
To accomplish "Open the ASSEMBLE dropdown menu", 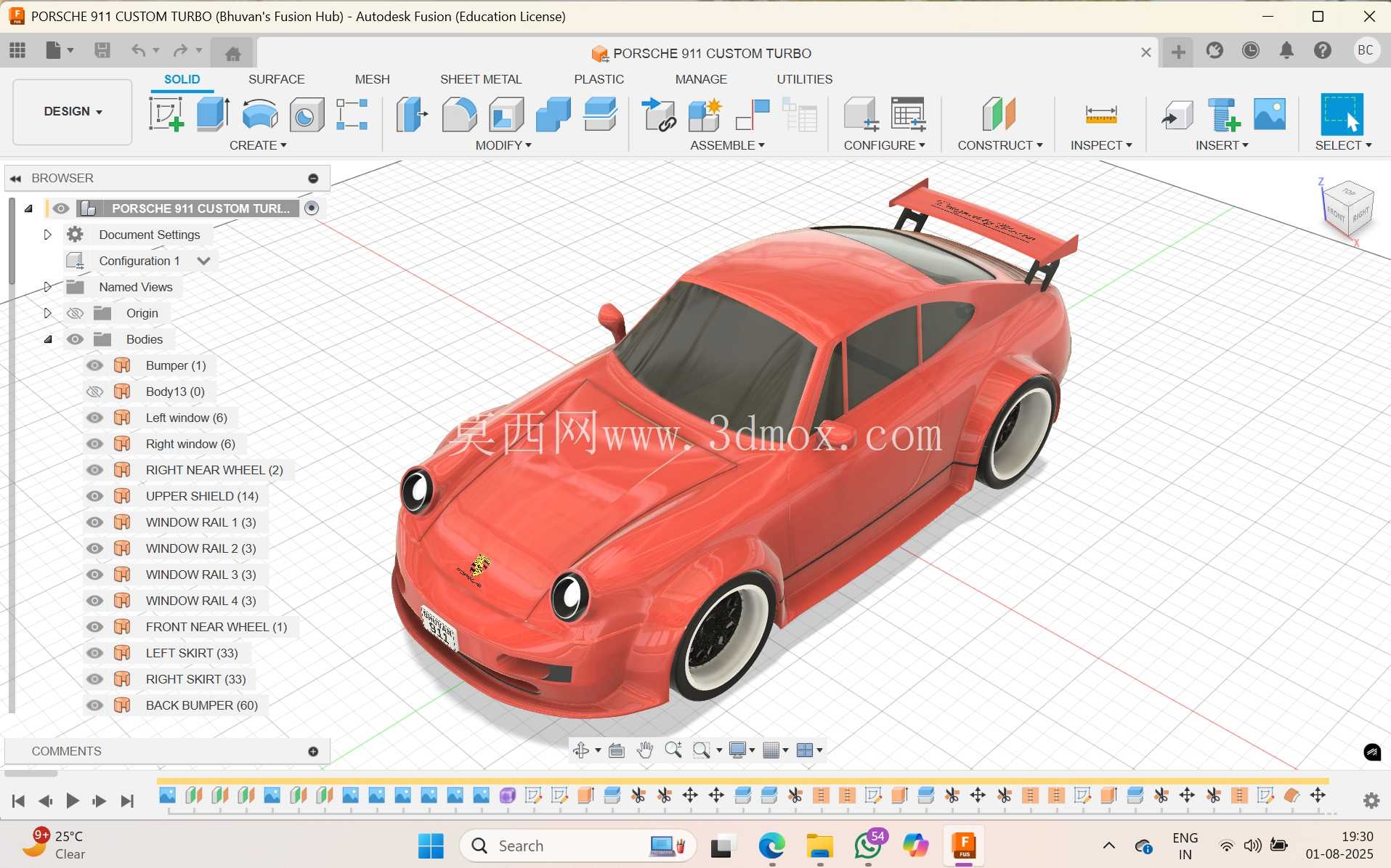I will 727,145.
